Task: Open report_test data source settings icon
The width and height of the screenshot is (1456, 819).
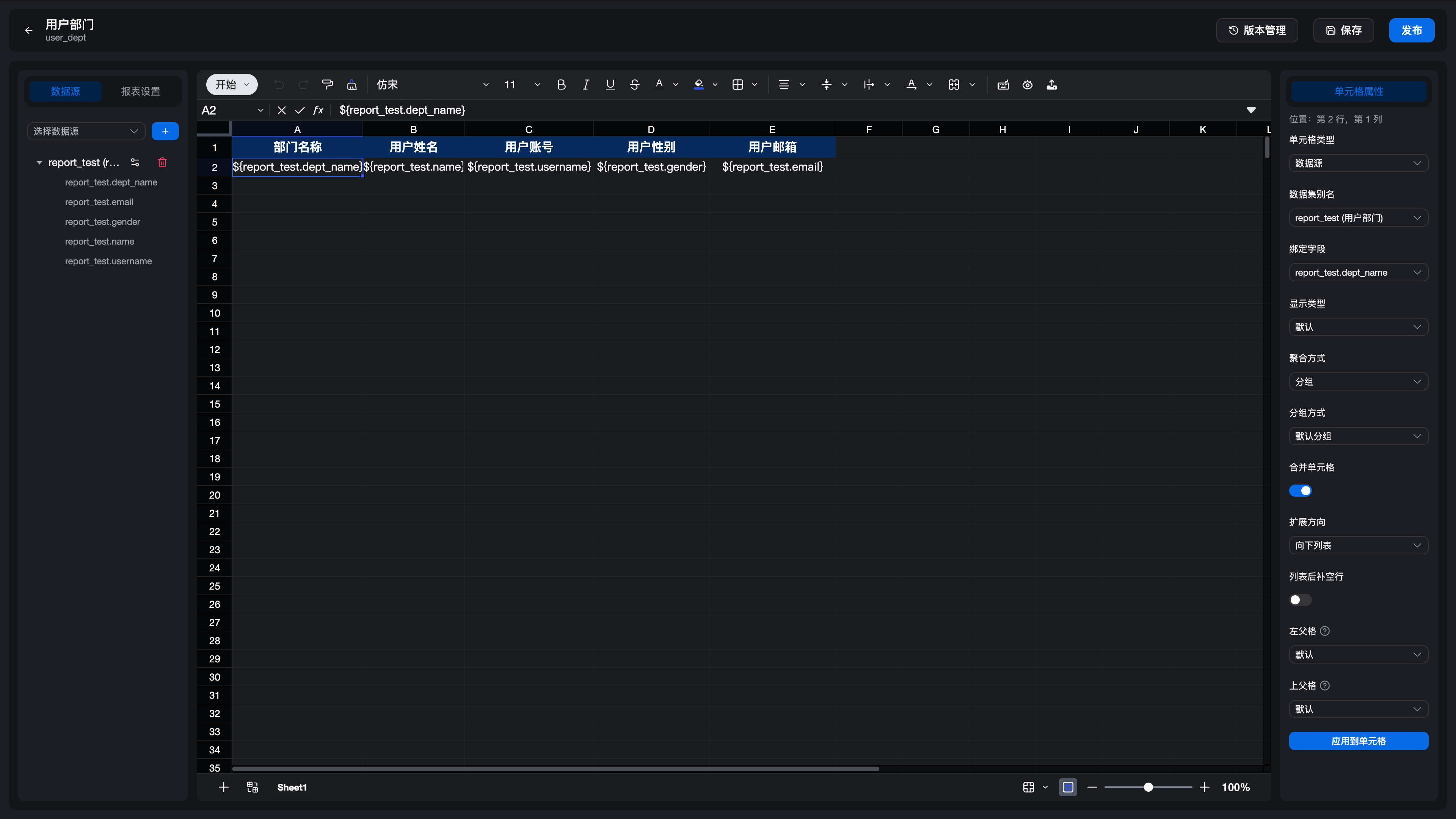Action: [135, 163]
